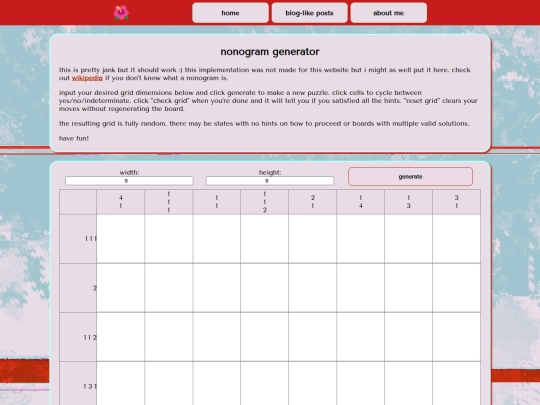This screenshot has width=540, height=405.
Task: Toggle cell in row '1 3 1', column '3 1'
Action: (x=456, y=383)
